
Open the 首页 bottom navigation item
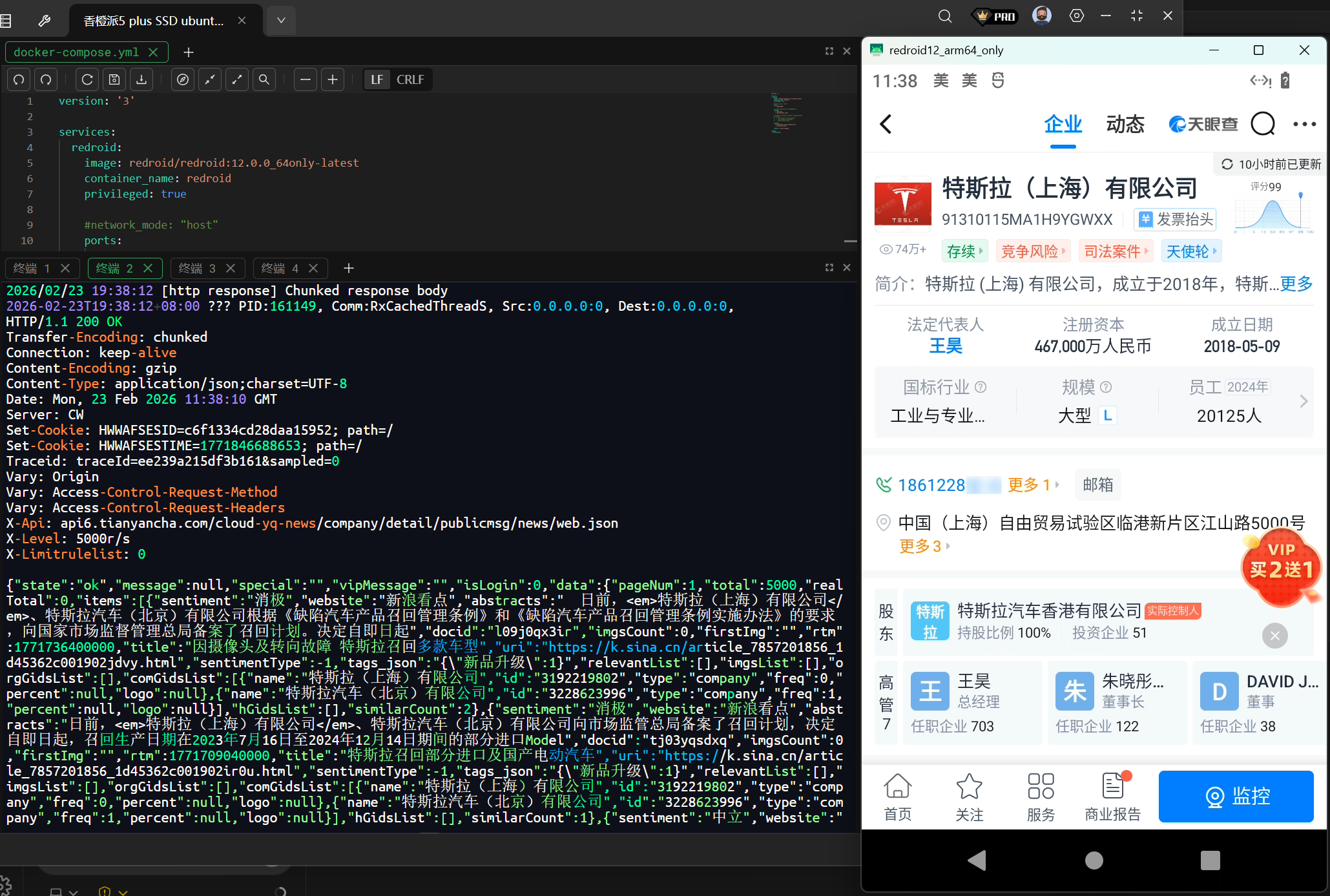(898, 797)
